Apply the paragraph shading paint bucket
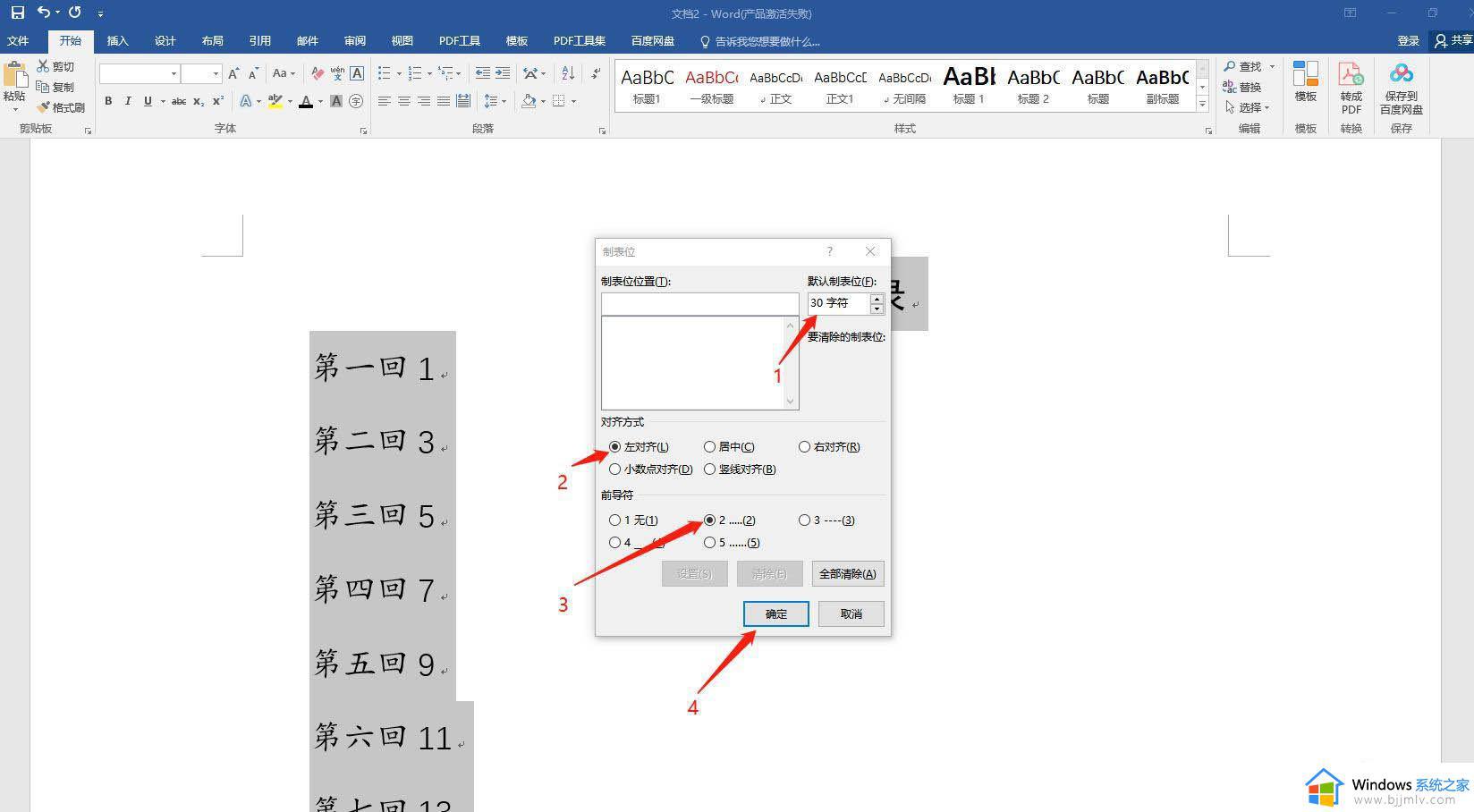The image size is (1474, 812). coord(529,101)
